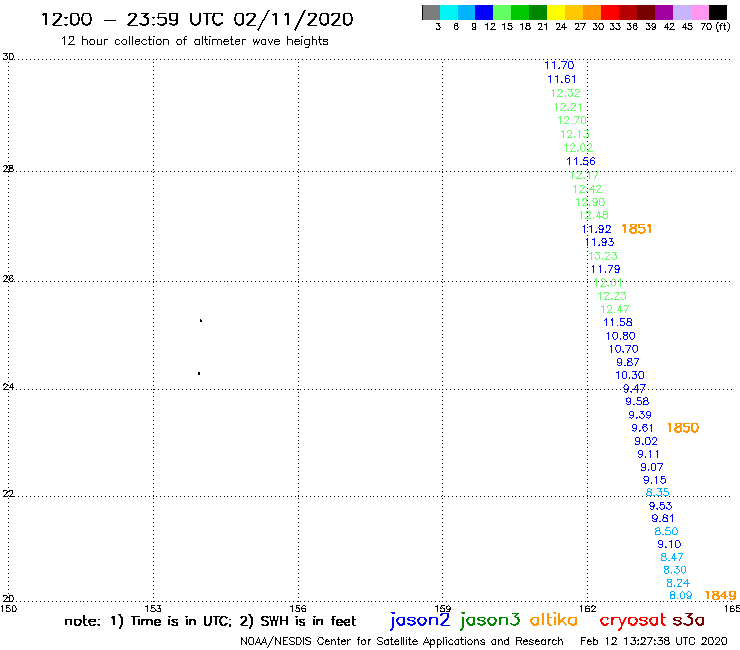
Task: Click the blue value 11.79
Action: click(x=605, y=270)
